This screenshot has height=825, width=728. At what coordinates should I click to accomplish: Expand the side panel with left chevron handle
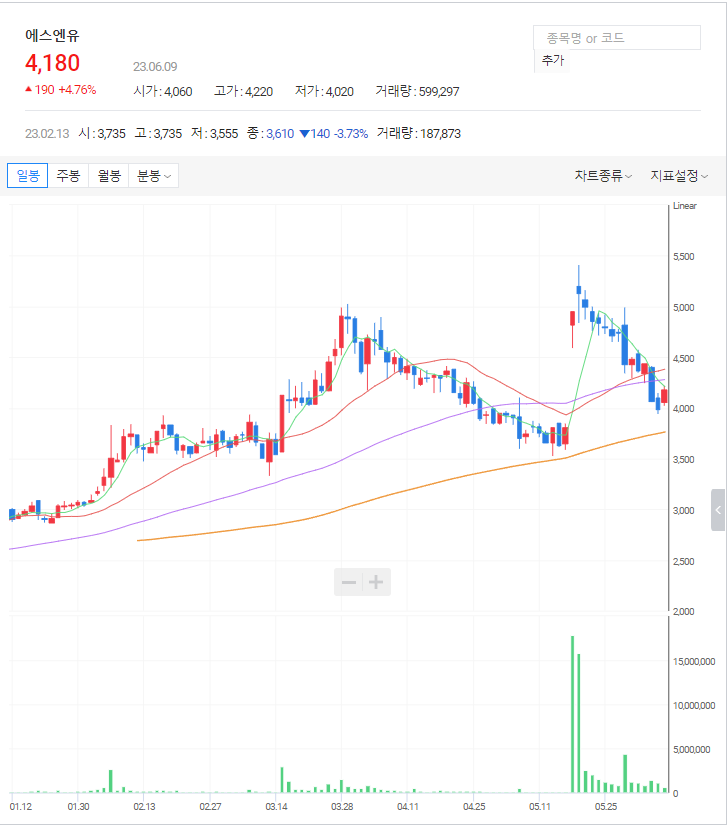tap(718, 510)
